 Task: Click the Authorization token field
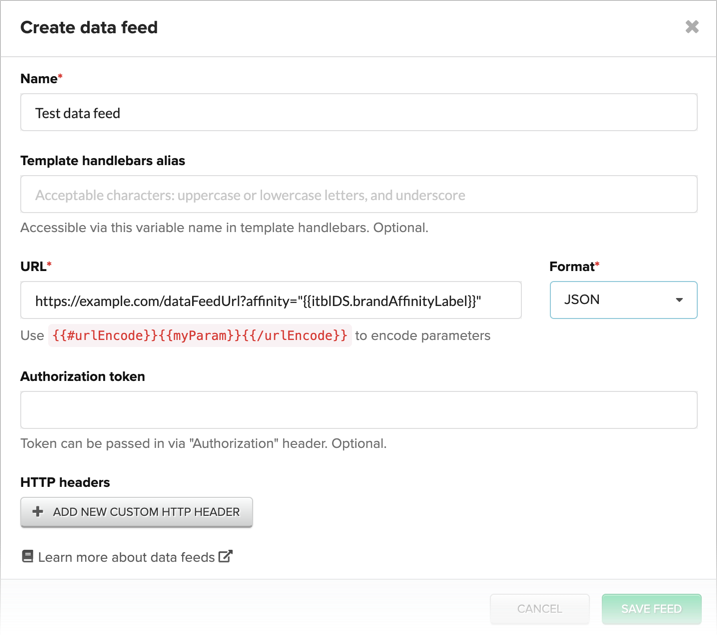tap(358, 410)
